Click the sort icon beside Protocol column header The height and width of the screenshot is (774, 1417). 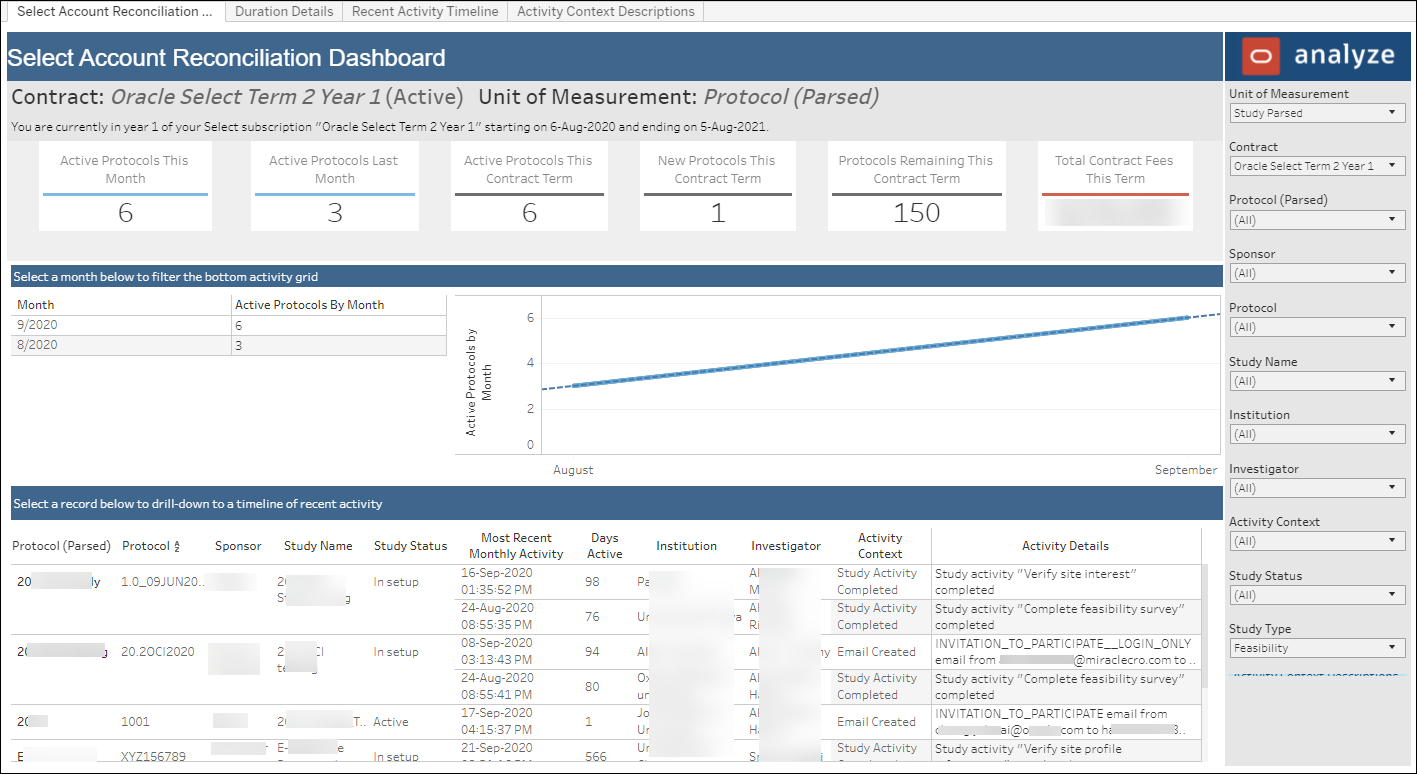pyautogui.click(x=177, y=547)
